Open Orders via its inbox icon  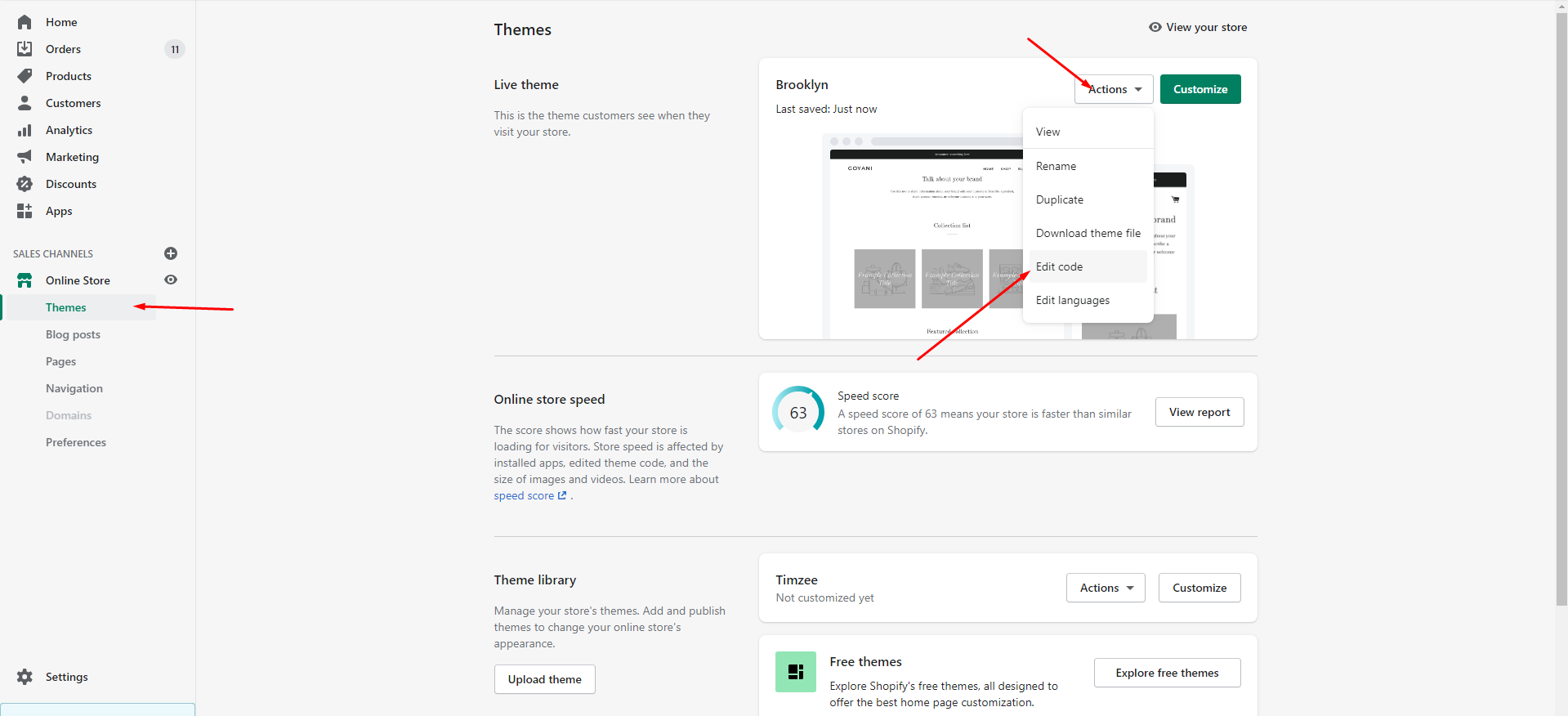[25, 49]
